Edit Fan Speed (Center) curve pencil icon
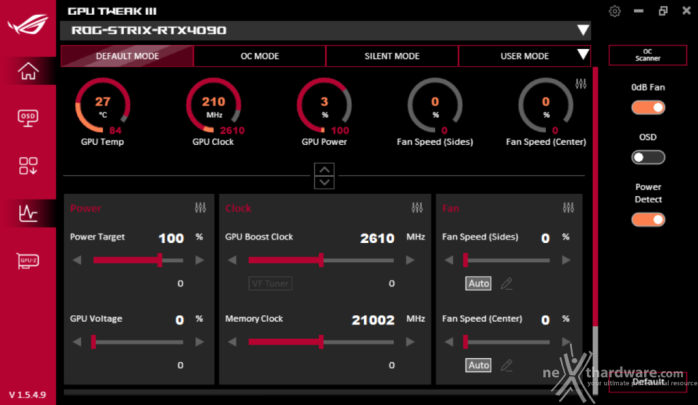The image size is (698, 405). pyautogui.click(x=507, y=365)
